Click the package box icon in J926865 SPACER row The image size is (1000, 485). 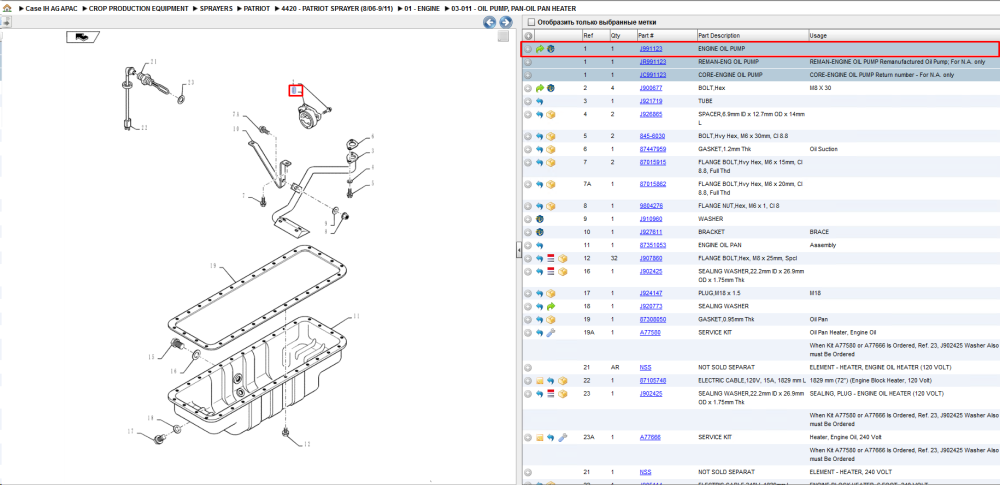(550, 115)
